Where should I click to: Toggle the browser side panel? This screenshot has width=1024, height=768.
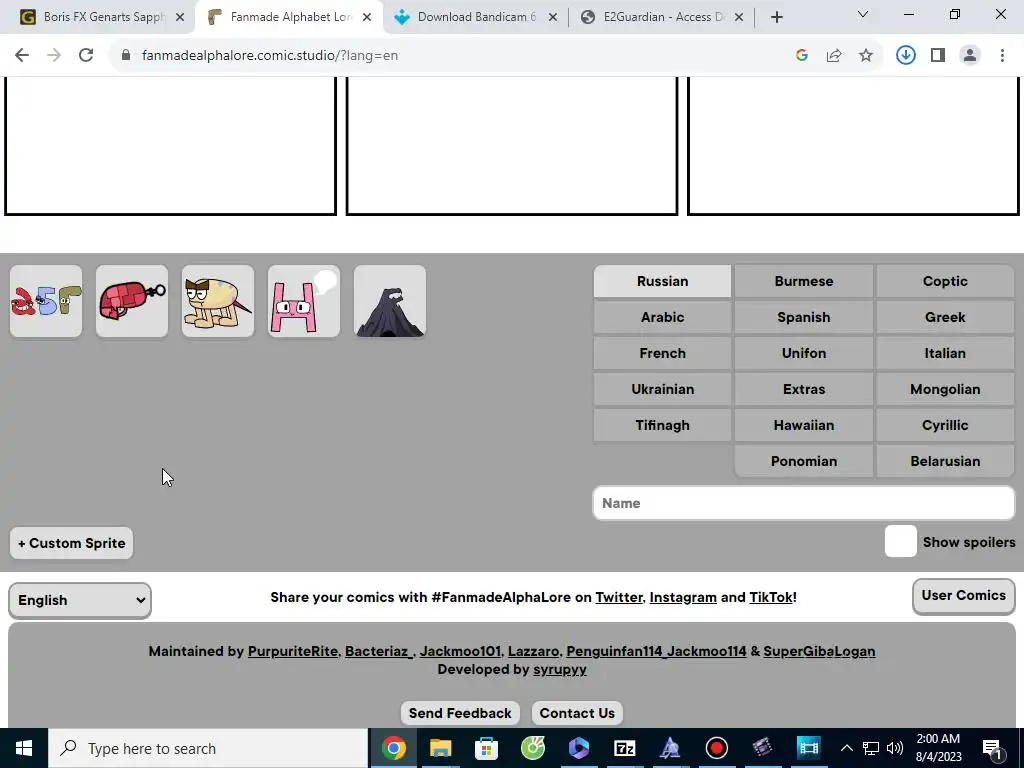(x=938, y=56)
